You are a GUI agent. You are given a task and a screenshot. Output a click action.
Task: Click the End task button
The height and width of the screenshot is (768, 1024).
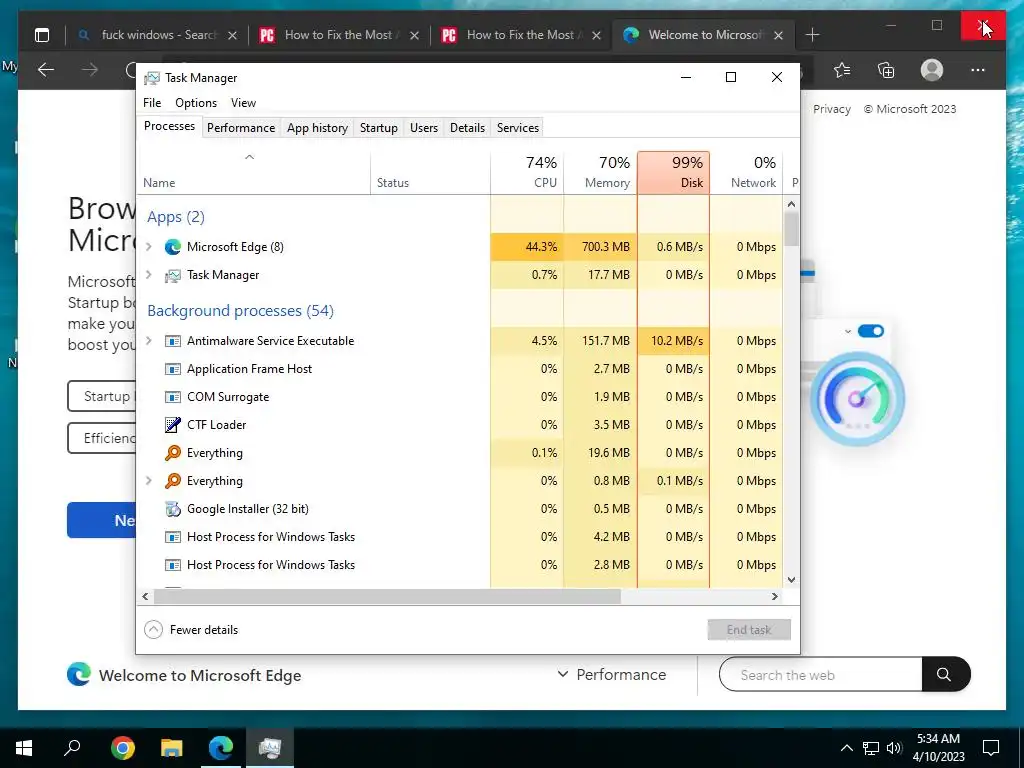[x=749, y=630]
